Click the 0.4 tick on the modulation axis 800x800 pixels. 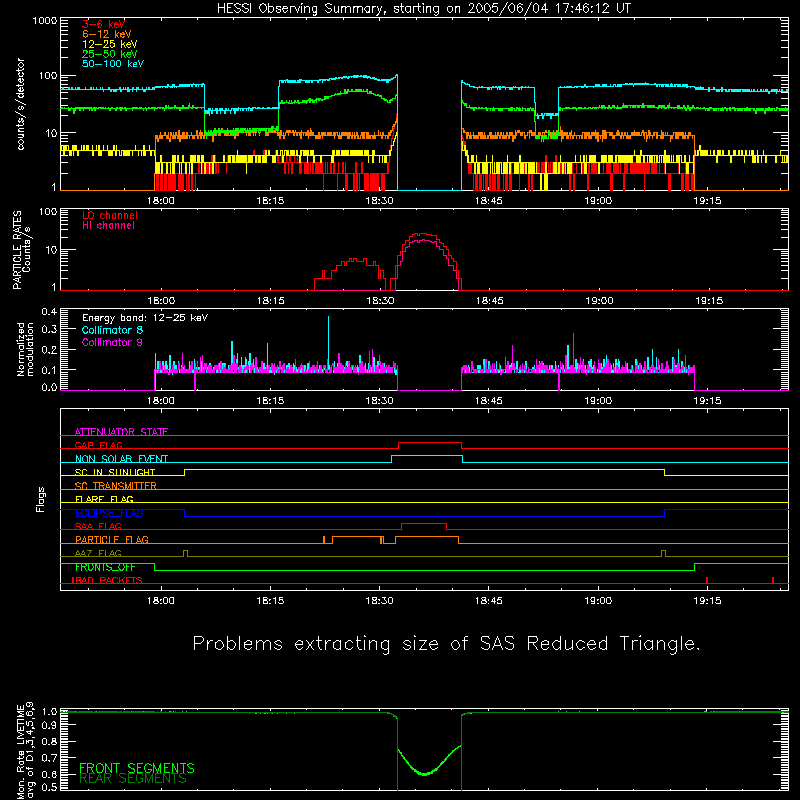[x=49, y=312]
